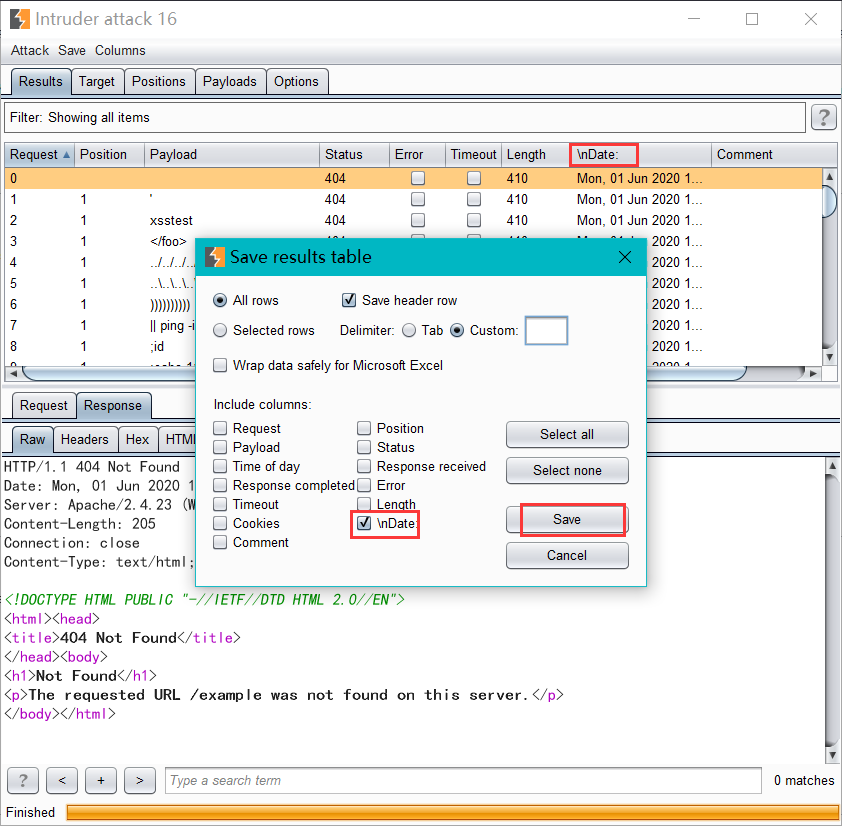Check the Response completed column checkbox
The height and width of the screenshot is (826, 842).
click(220, 485)
